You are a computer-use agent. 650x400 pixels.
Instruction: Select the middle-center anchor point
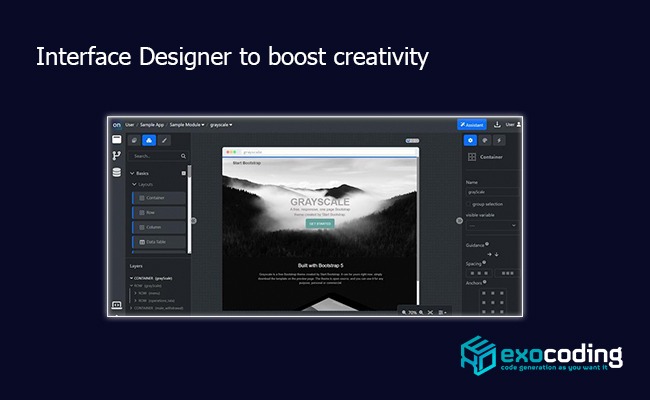(492, 303)
